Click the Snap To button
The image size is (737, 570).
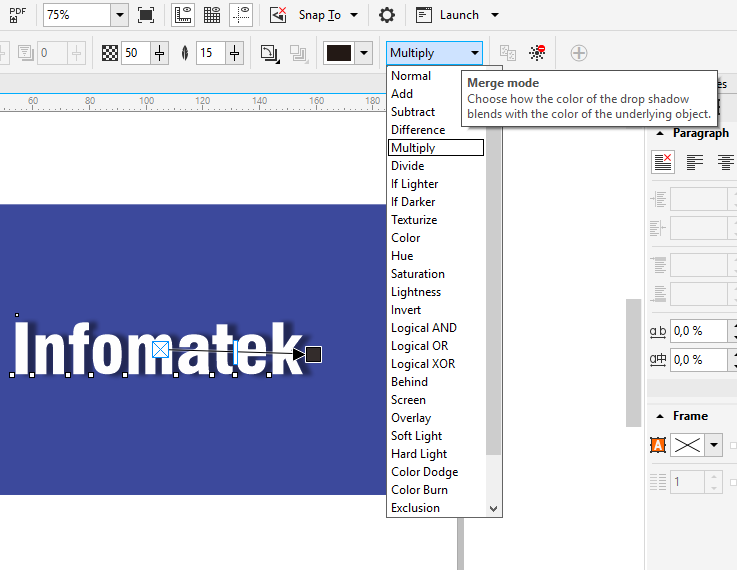pos(318,15)
